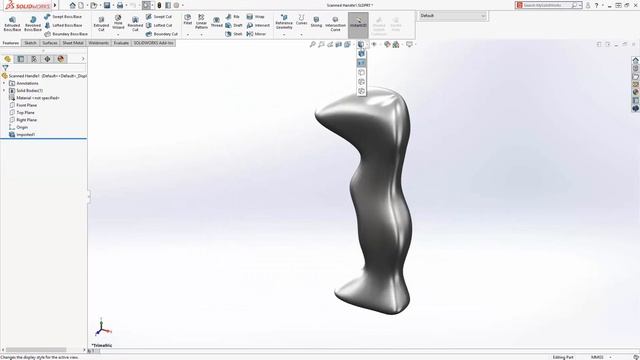Image resolution: width=640 pixels, height=360 pixels.
Task: Select the Draft tool
Action: click(x=234, y=25)
